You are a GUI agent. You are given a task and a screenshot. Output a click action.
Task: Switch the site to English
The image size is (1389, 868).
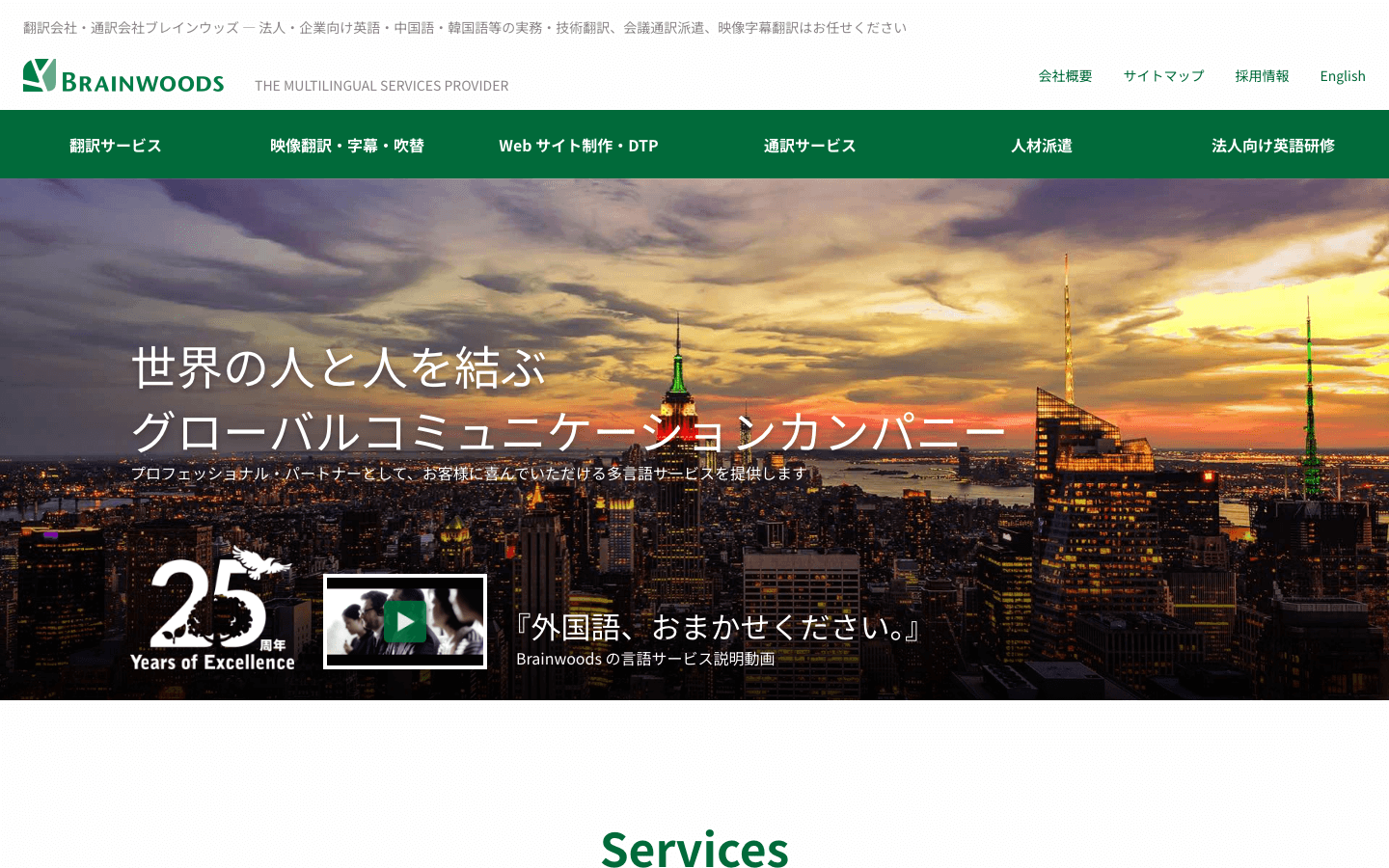point(1343,76)
